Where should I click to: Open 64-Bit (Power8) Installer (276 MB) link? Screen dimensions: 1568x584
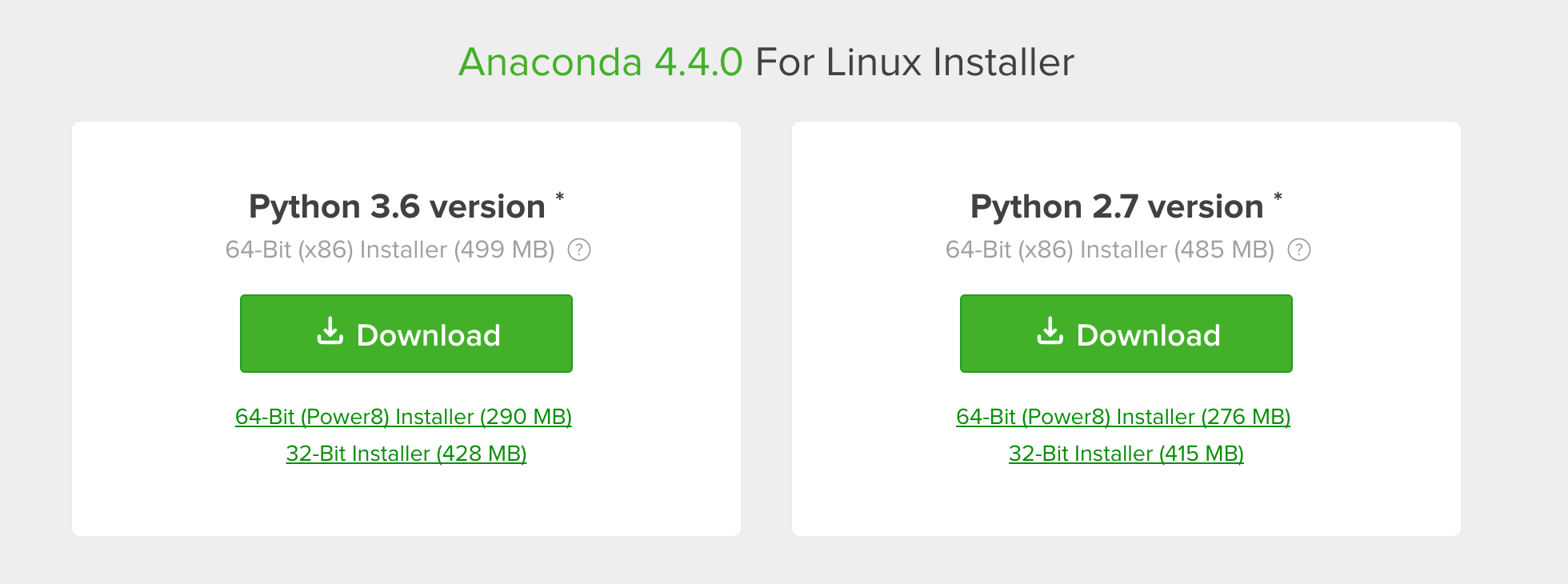pyautogui.click(x=1123, y=417)
